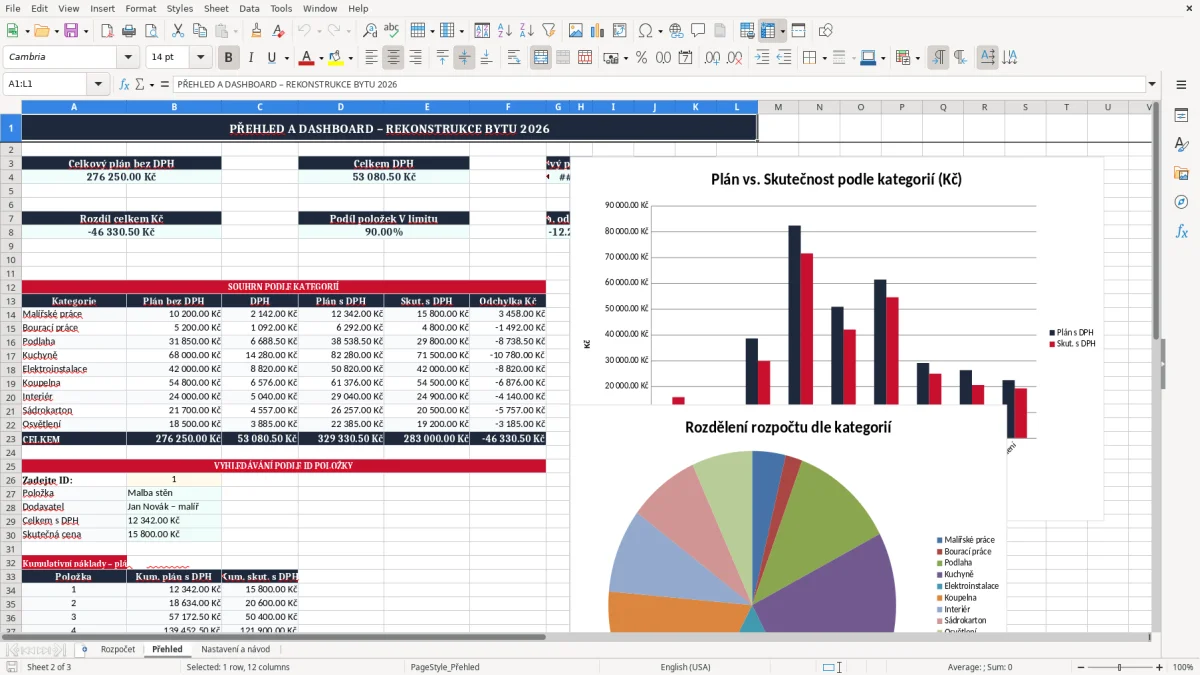
Task: Open font color dropdown arrow
Action: coord(320,58)
